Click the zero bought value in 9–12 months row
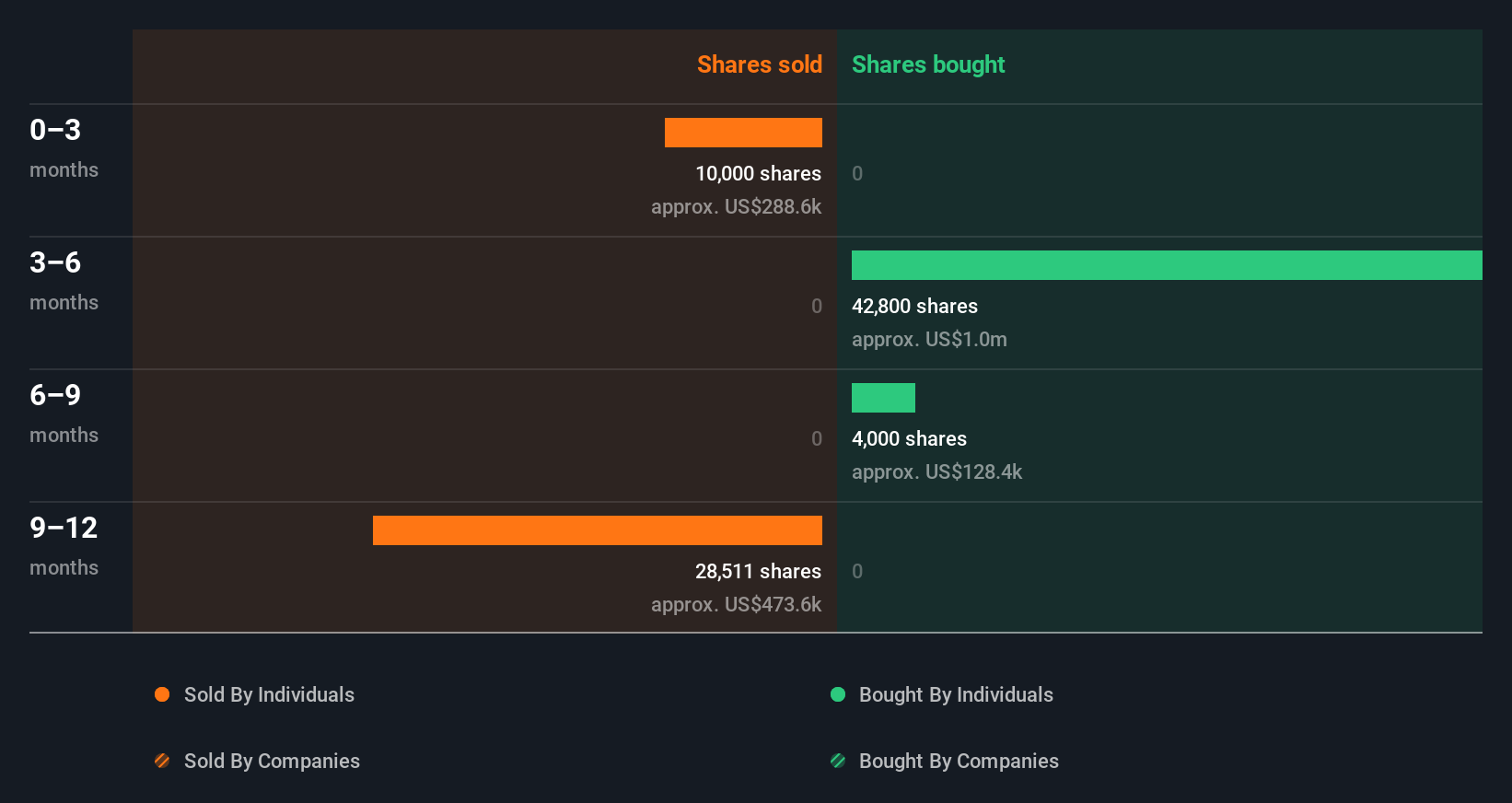Screen dimensions: 1512x803 click(857, 572)
